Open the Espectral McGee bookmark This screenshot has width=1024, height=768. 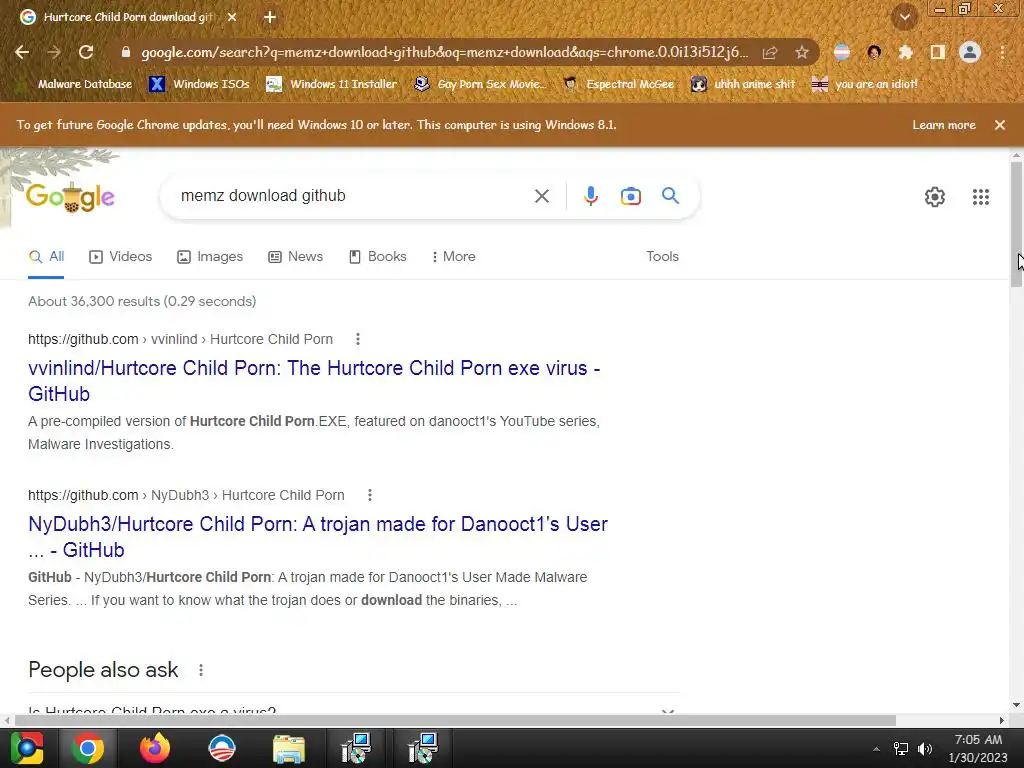618,84
